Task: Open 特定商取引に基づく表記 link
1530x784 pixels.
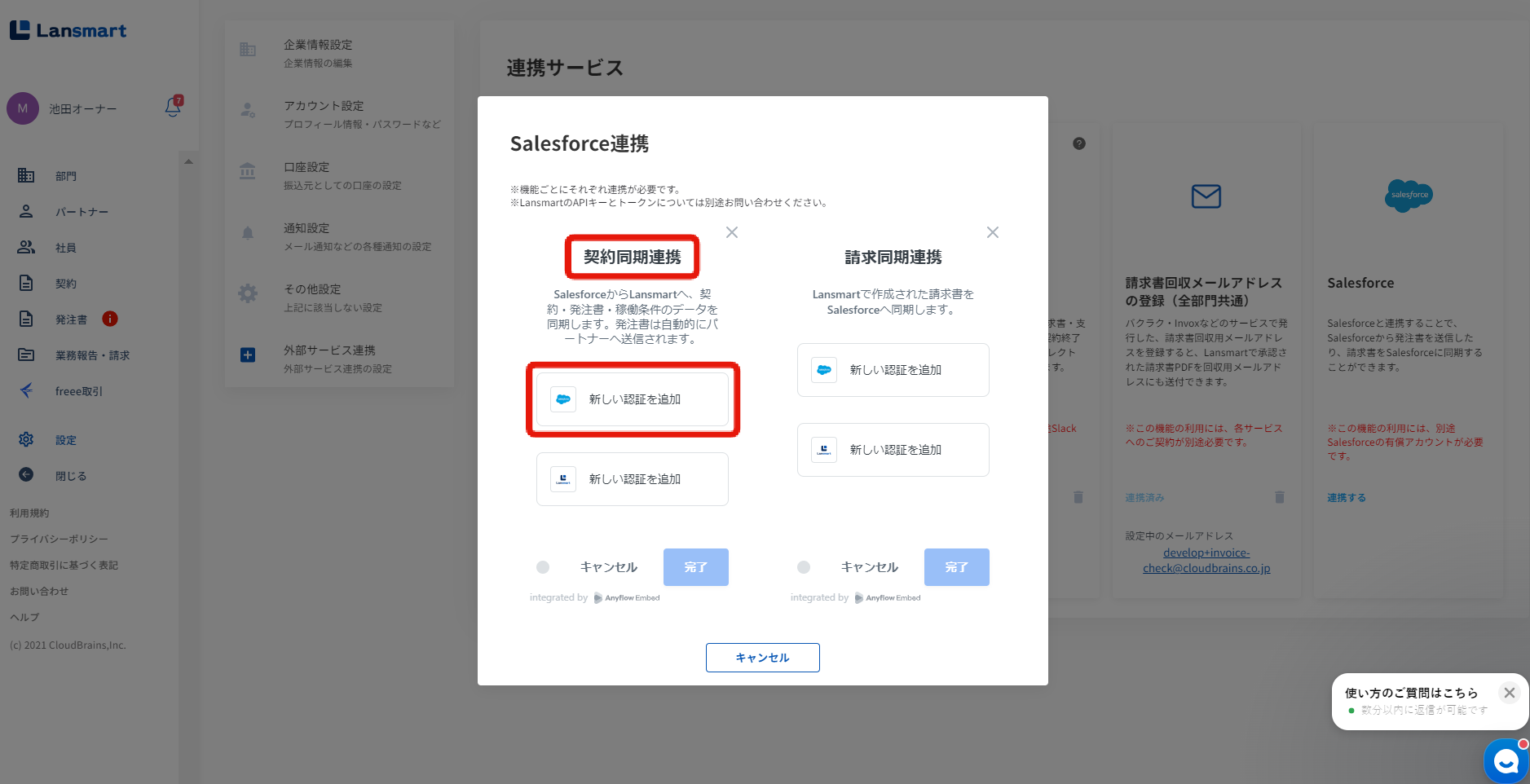Action: click(64, 566)
